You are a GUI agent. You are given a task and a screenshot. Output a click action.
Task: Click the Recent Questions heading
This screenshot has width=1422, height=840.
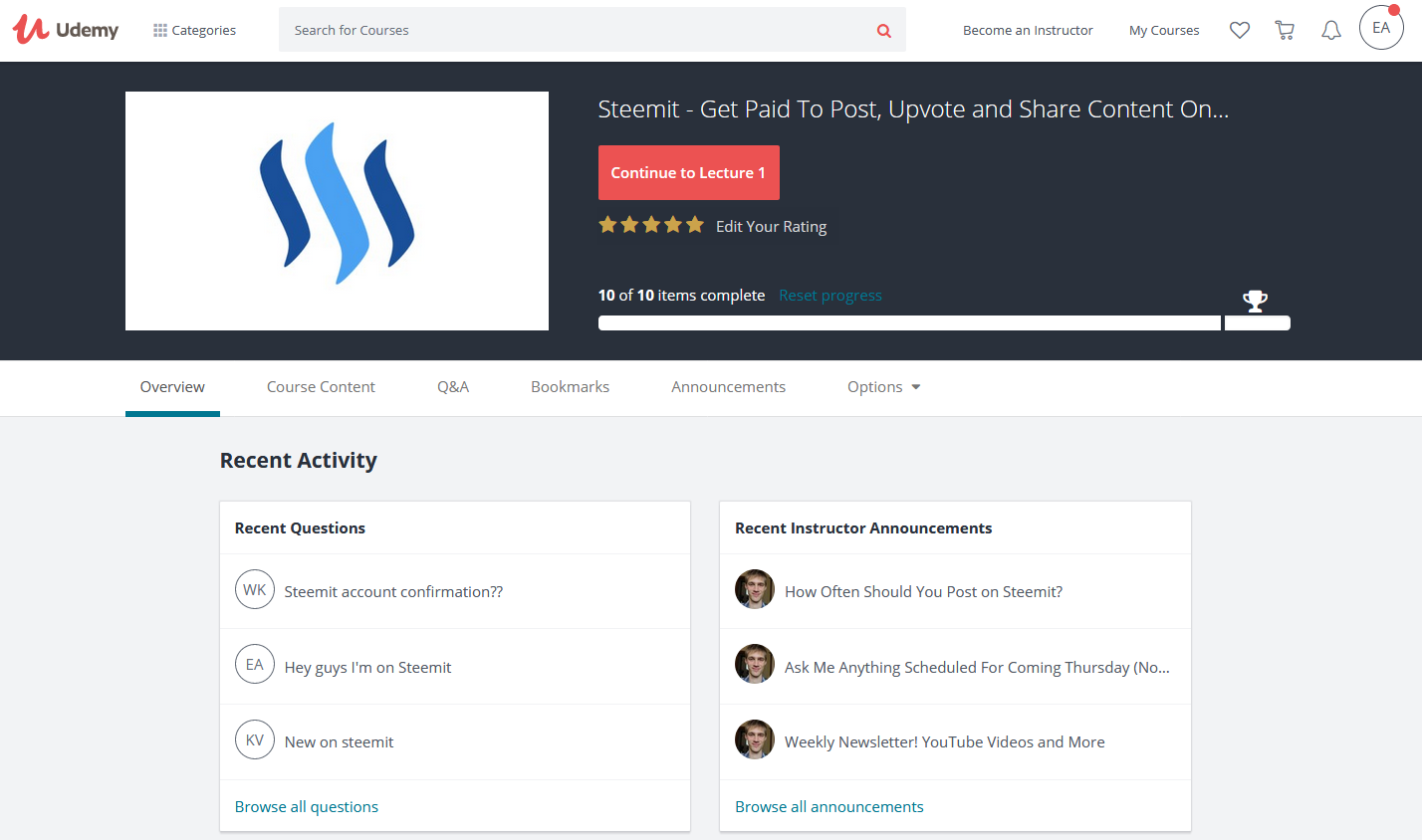click(x=300, y=528)
